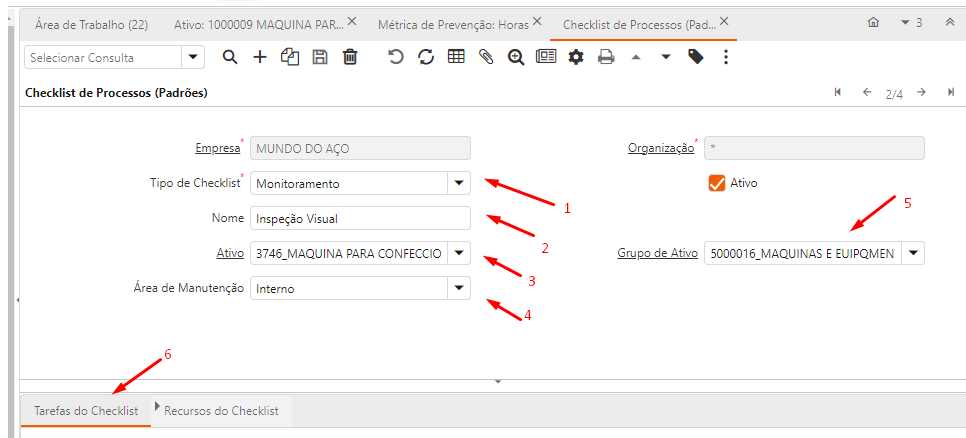
Task: Open the Tarefas do Checklist tab
Action: 86,410
